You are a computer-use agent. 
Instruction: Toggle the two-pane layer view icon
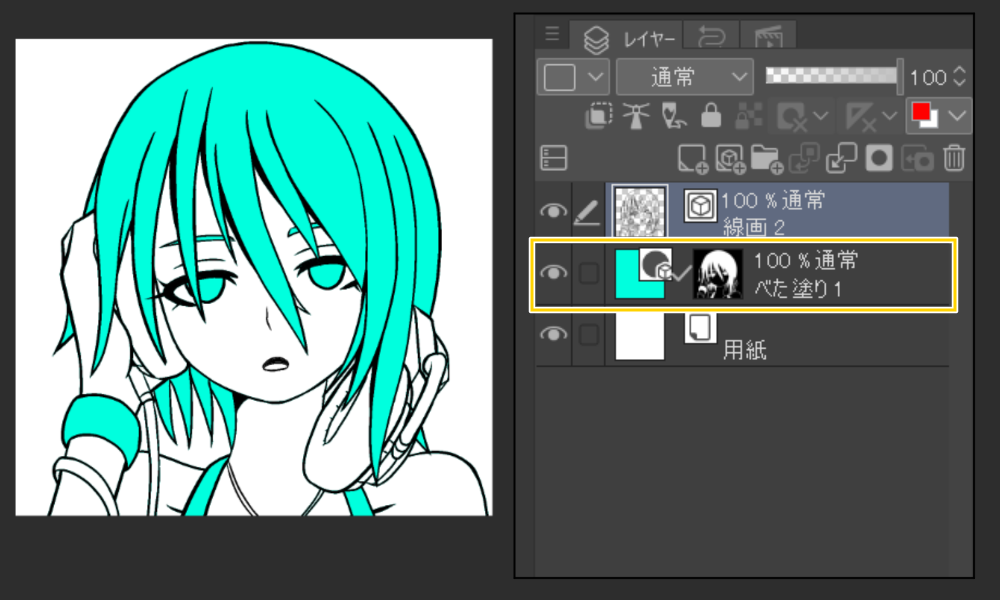554,158
